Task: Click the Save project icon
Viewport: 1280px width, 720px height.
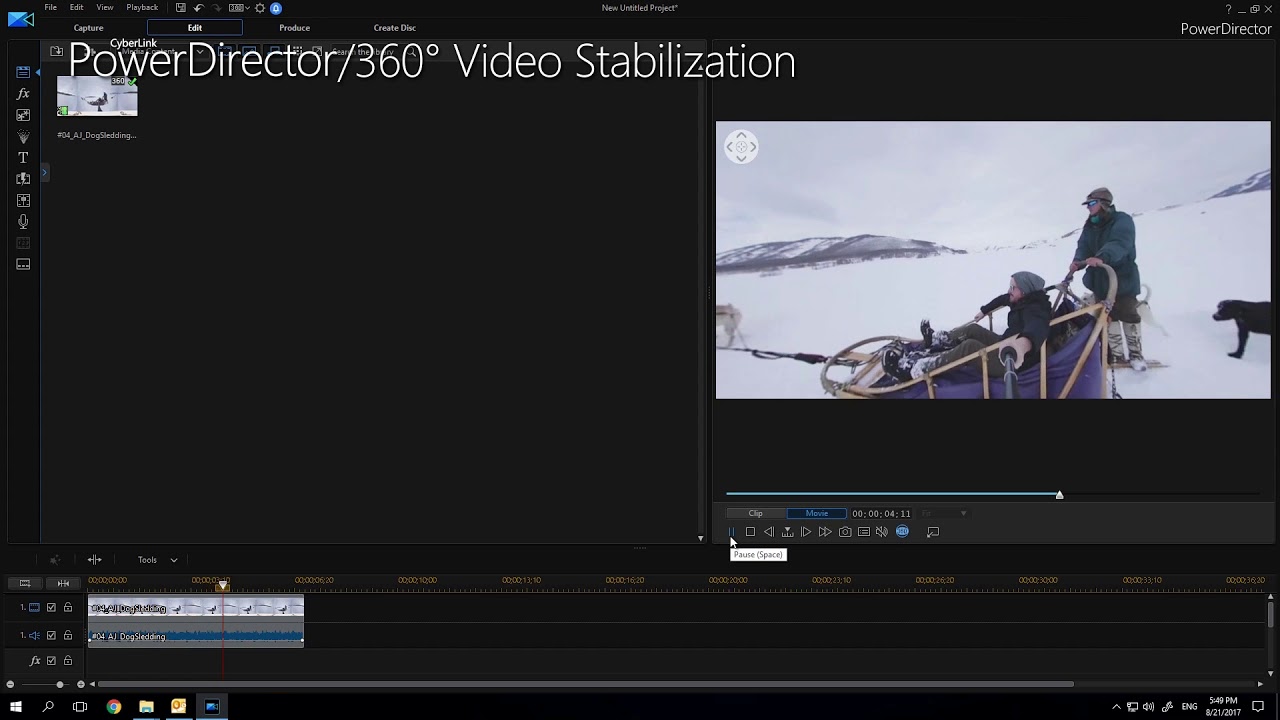Action: pos(180,8)
